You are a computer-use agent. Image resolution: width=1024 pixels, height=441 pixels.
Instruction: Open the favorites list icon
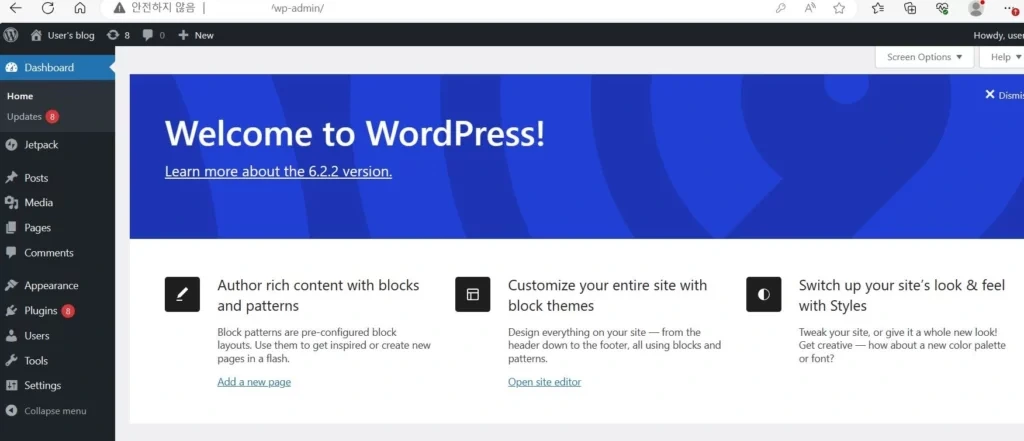point(878,8)
